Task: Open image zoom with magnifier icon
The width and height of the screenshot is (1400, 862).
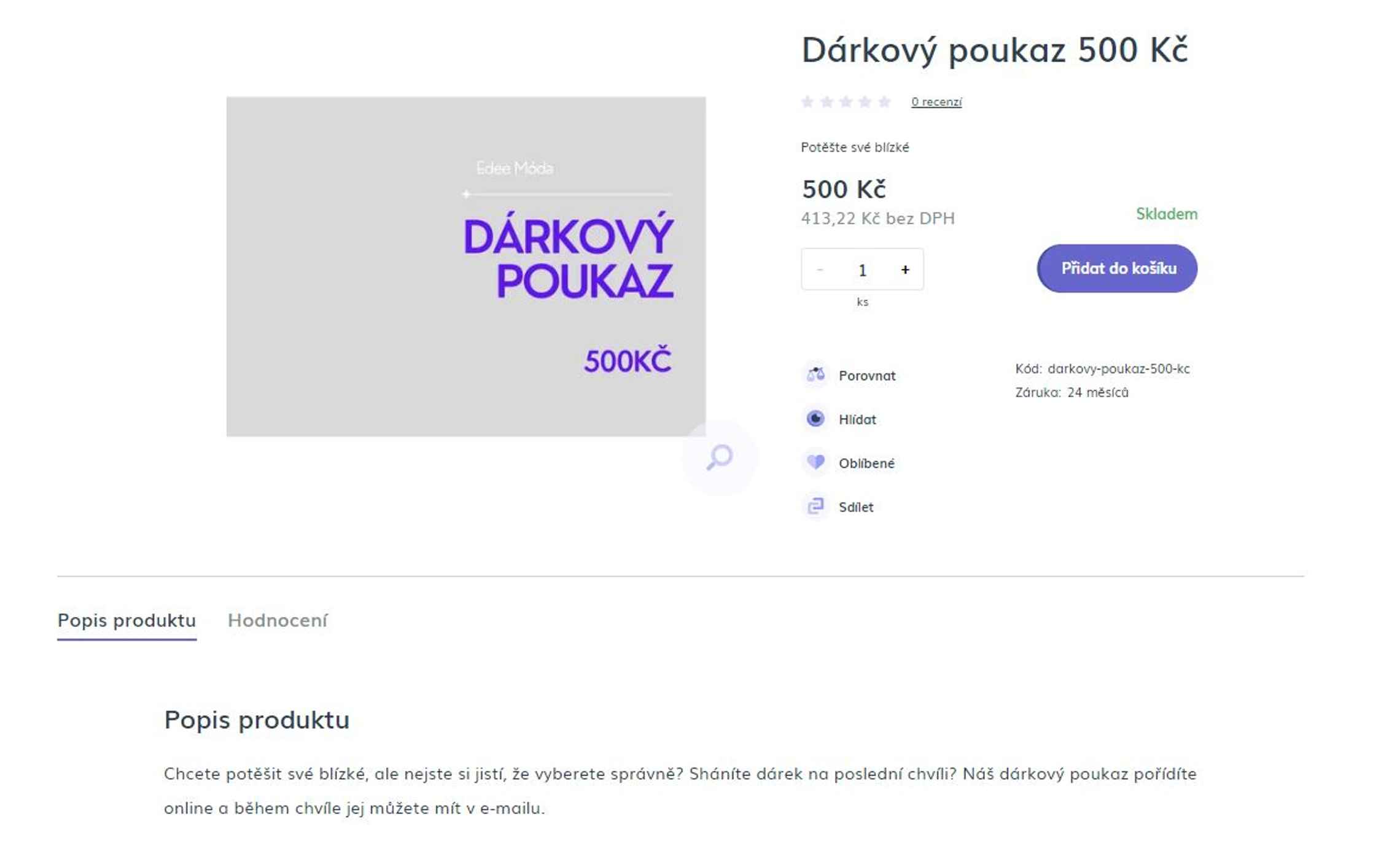Action: [x=720, y=457]
